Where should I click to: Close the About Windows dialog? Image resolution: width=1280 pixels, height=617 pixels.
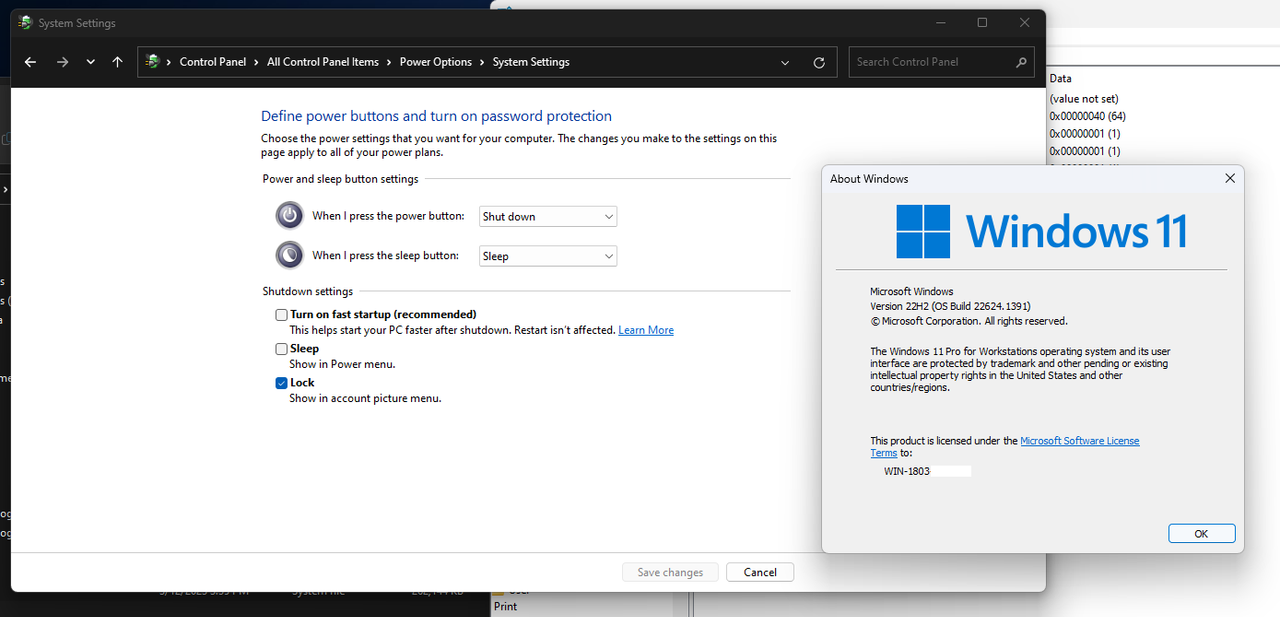click(x=1230, y=179)
